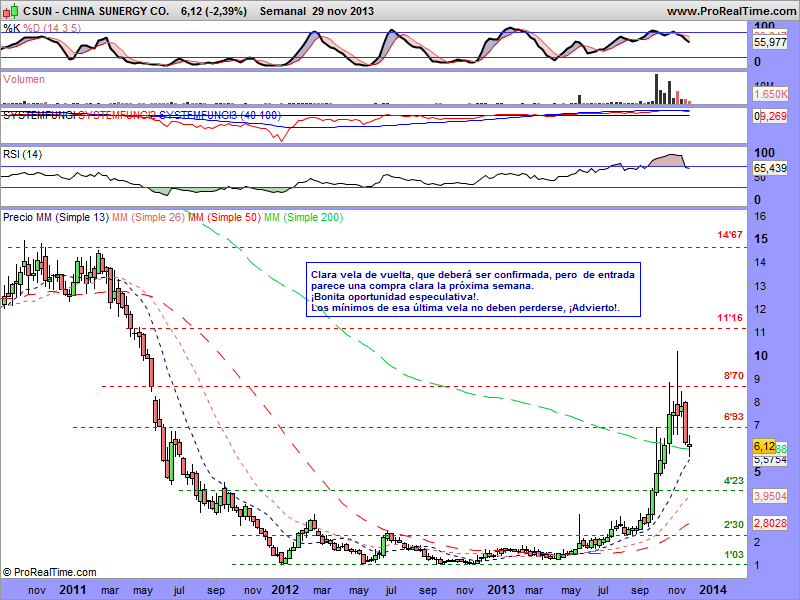
Task: Click the blue annotation box starting Clara vela
Action: 473,290
